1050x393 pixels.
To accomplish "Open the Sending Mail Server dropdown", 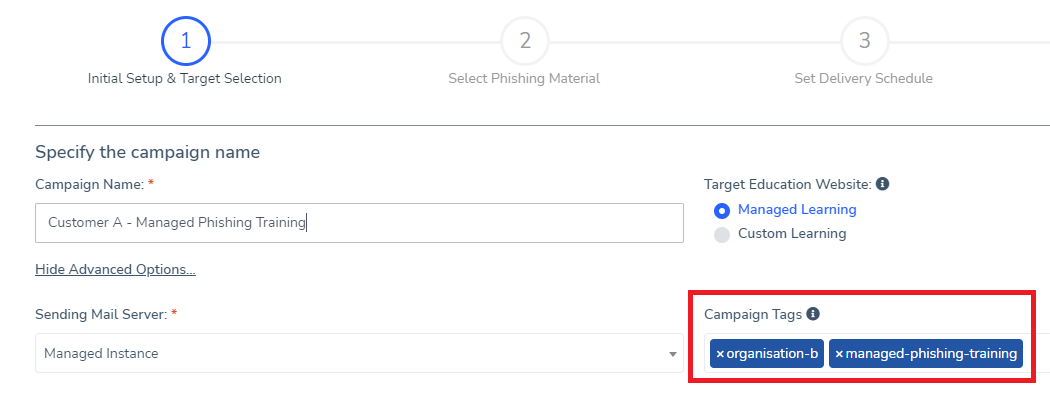I will [x=359, y=353].
